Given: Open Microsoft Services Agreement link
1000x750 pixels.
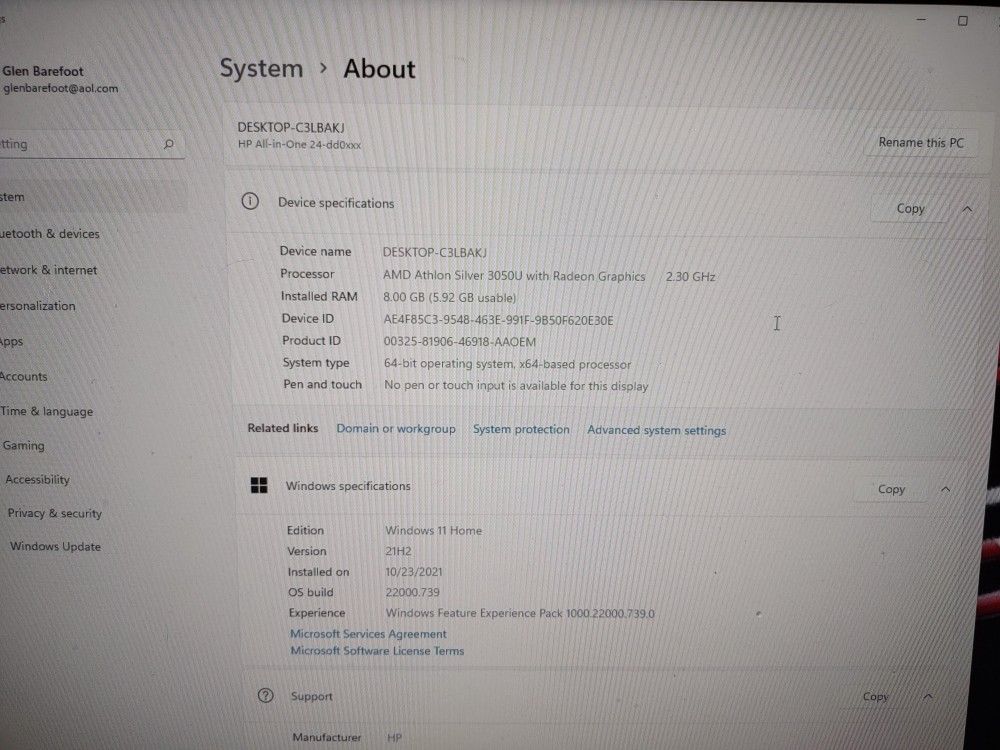Looking at the screenshot, I should [x=368, y=633].
